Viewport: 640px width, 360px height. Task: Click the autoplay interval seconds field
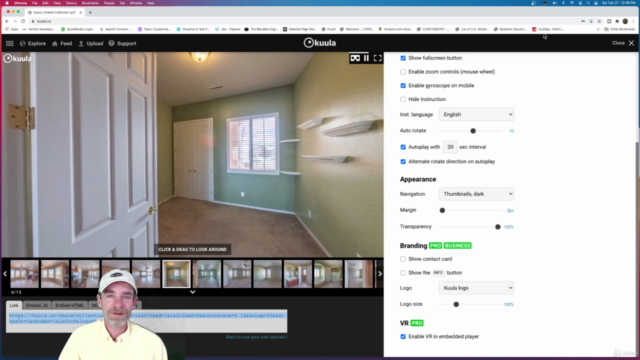(450, 147)
